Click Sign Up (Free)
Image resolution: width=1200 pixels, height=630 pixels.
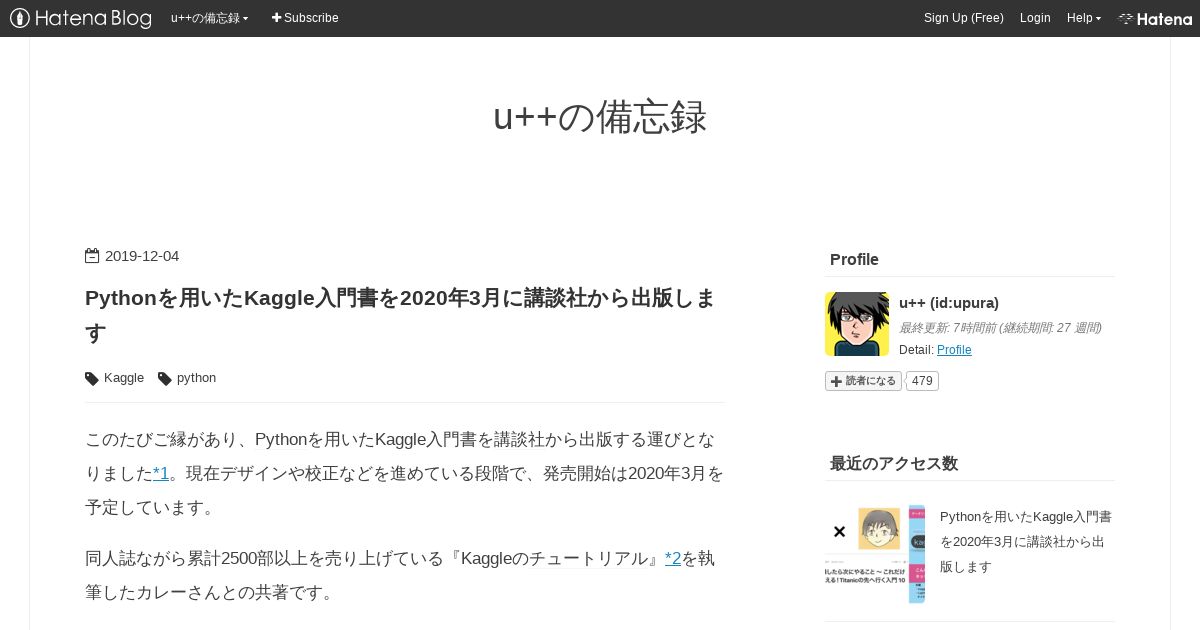point(963,18)
